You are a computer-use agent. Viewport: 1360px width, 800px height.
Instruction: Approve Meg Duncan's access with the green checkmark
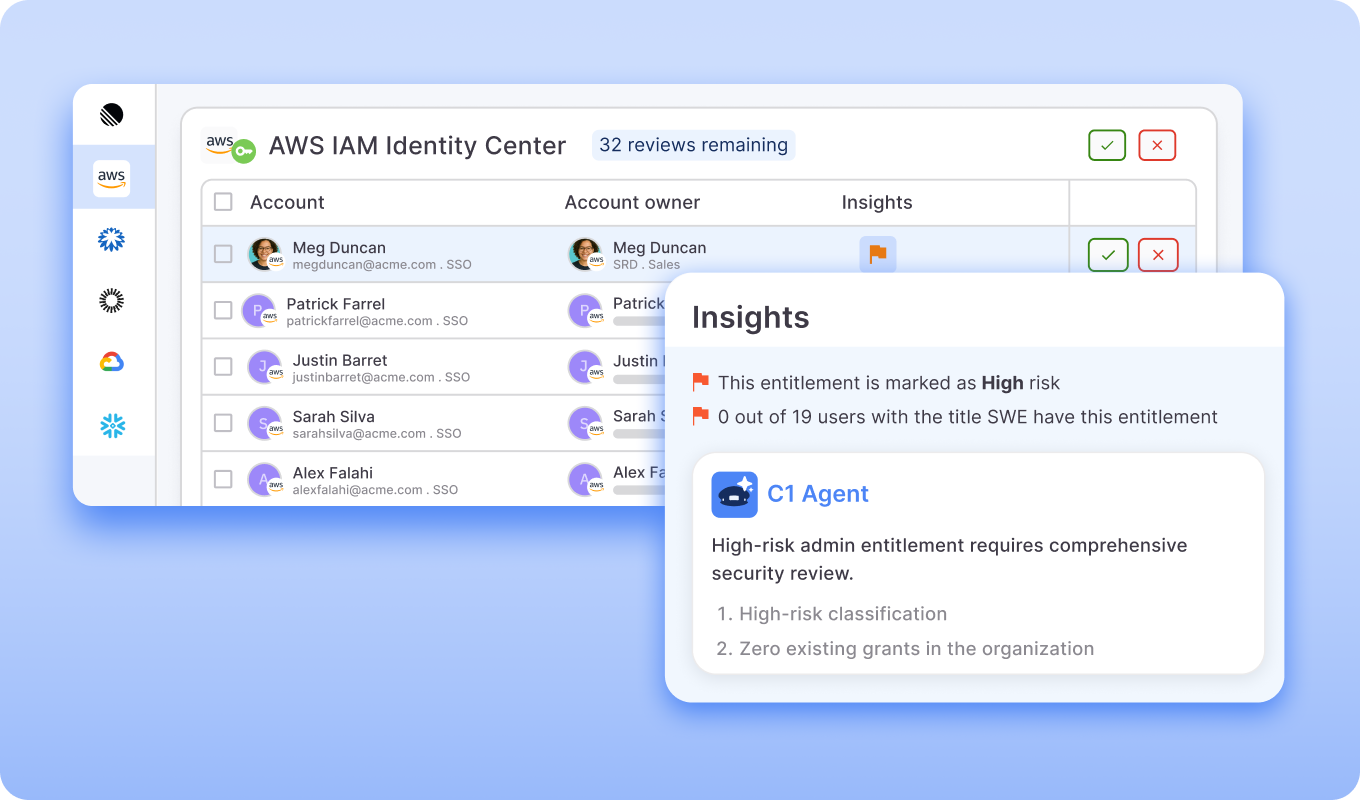click(x=1108, y=255)
